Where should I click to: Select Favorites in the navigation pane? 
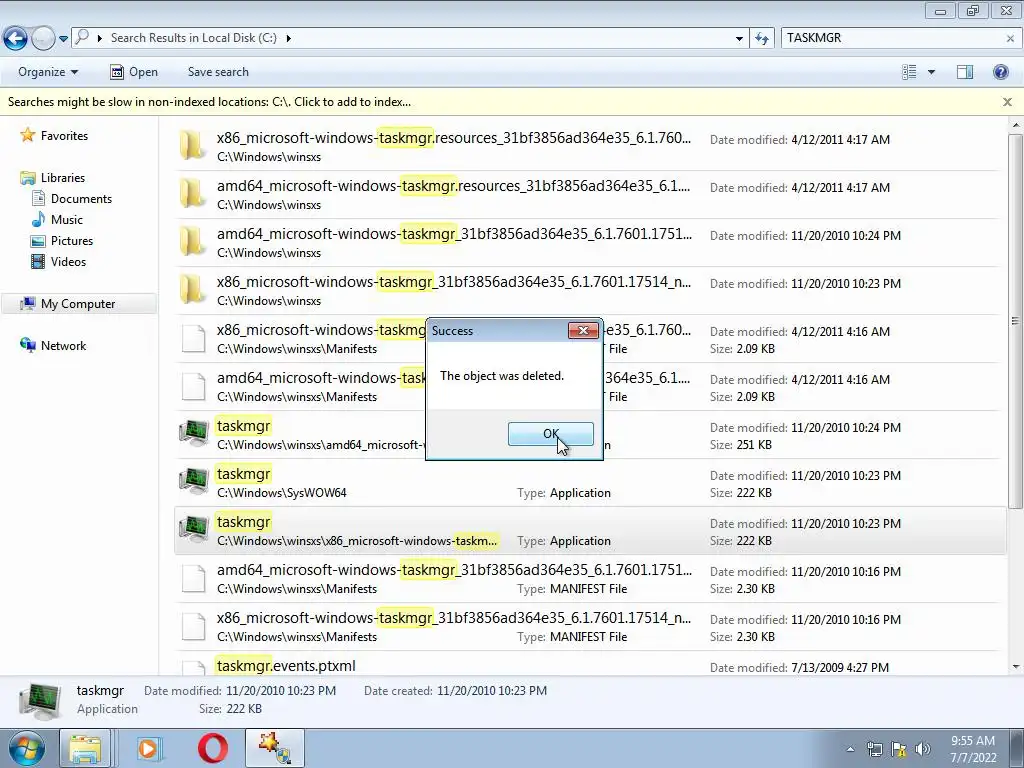coord(64,136)
